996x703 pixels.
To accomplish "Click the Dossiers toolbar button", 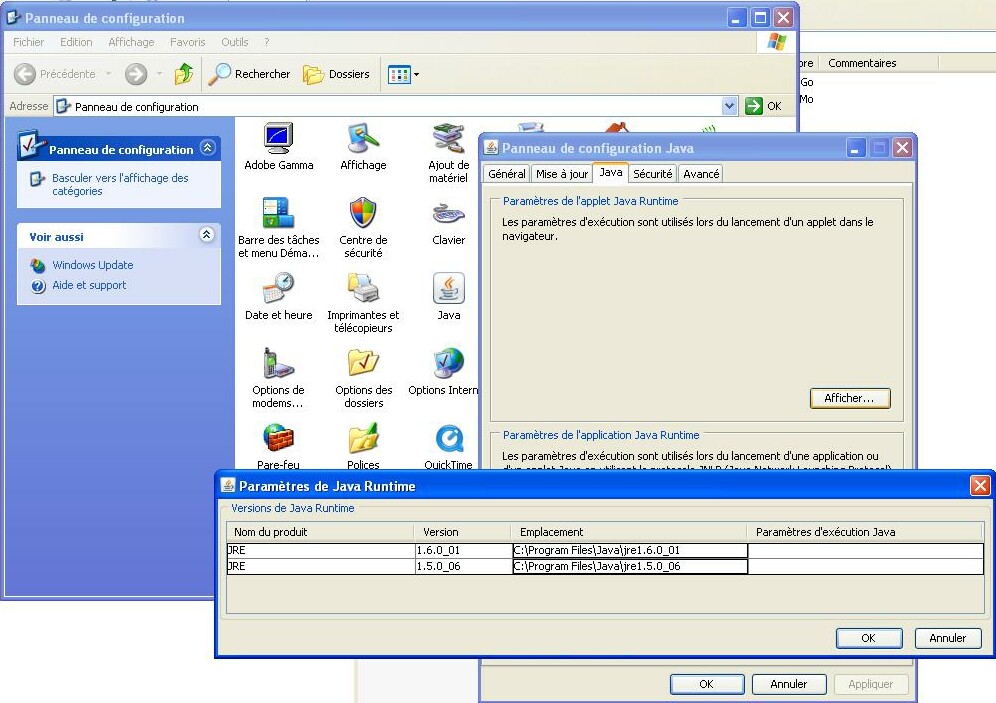I will 337,74.
